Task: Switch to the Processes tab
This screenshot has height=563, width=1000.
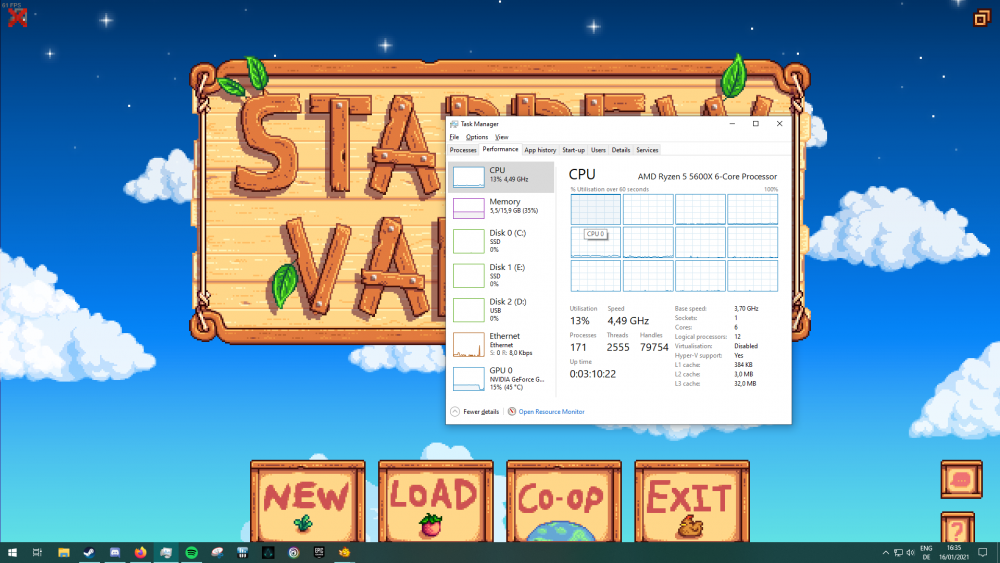Action: [463, 150]
